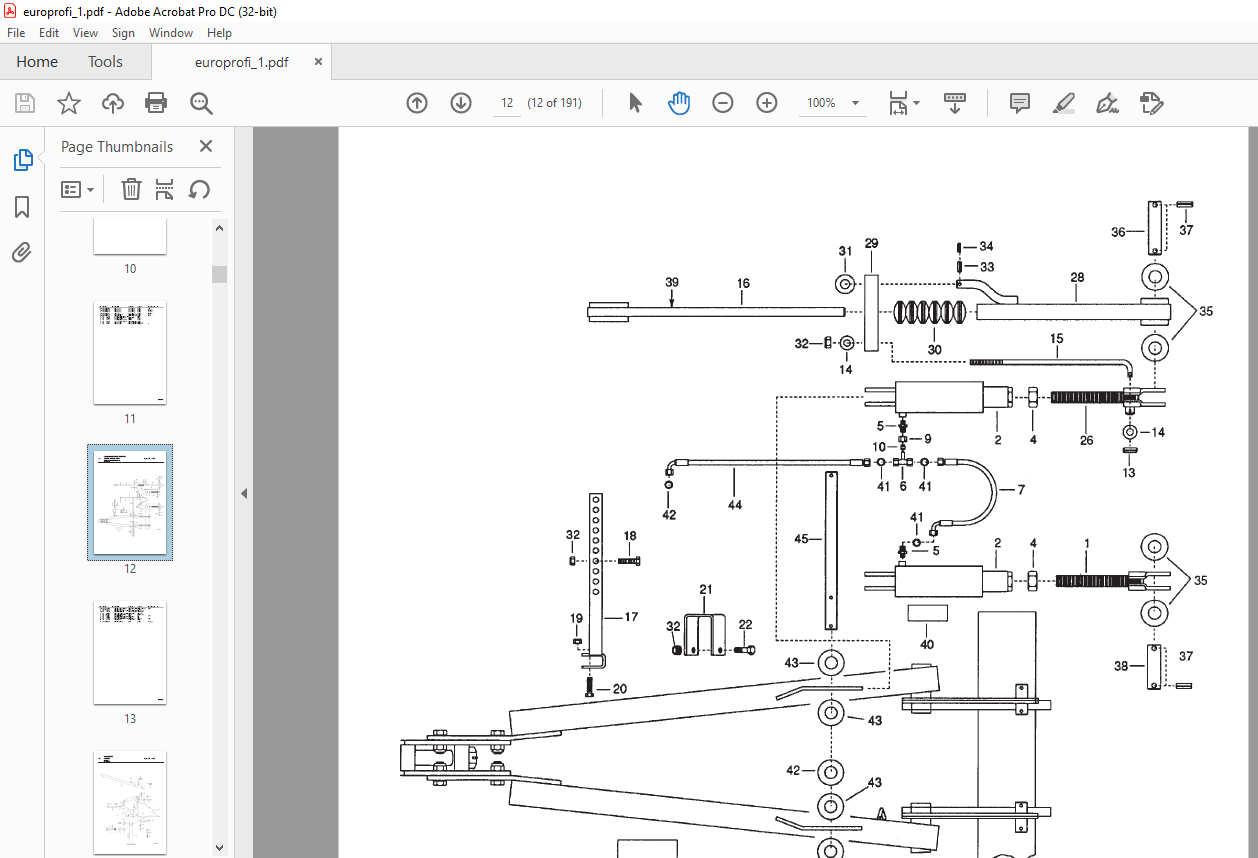Close the europrofi_1.pdf tab
The image size is (1258, 858).
click(x=318, y=62)
